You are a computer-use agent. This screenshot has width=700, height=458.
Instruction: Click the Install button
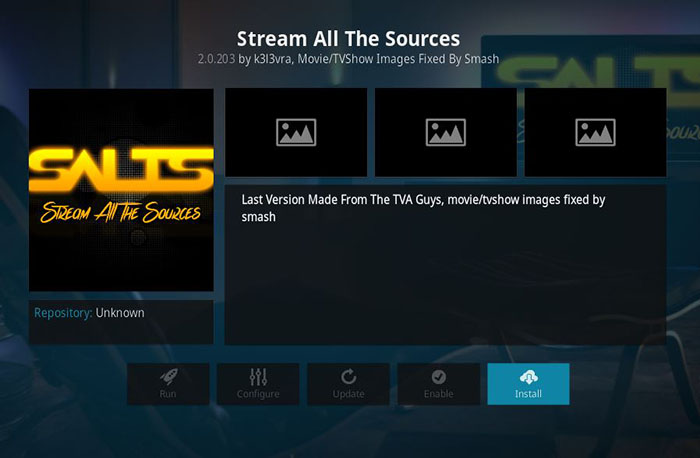click(x=528, y=384)
